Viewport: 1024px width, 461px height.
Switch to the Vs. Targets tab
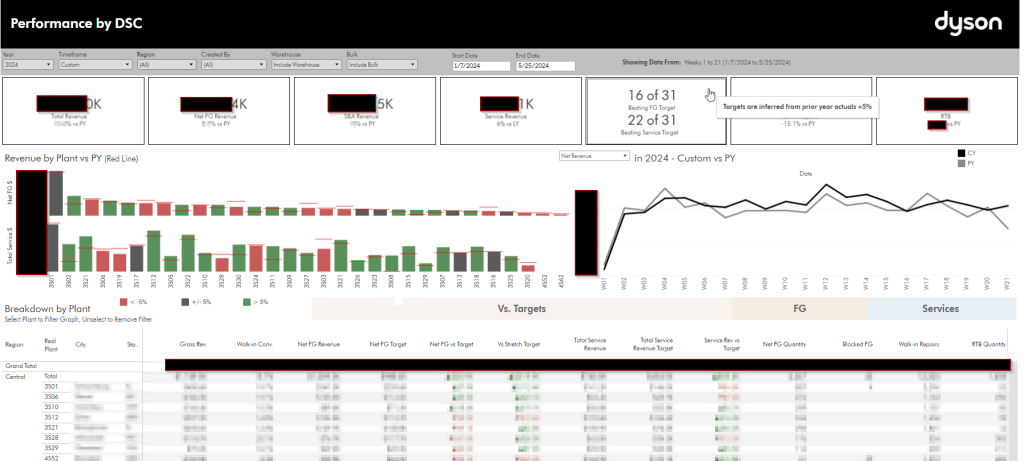click(x=521, y=309)
